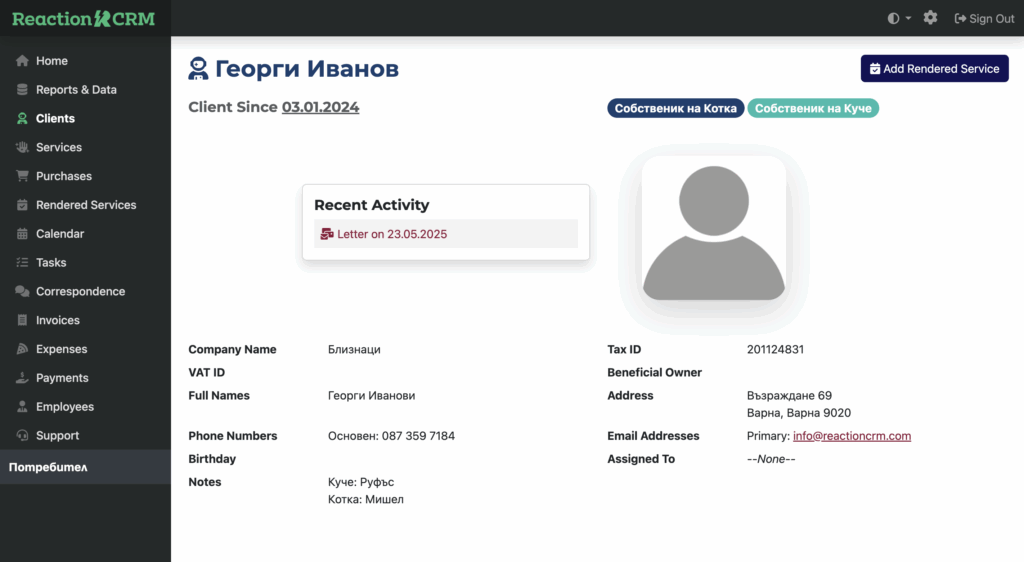
Task: Open the theme mode dropdown
Action: pos(899,18)
